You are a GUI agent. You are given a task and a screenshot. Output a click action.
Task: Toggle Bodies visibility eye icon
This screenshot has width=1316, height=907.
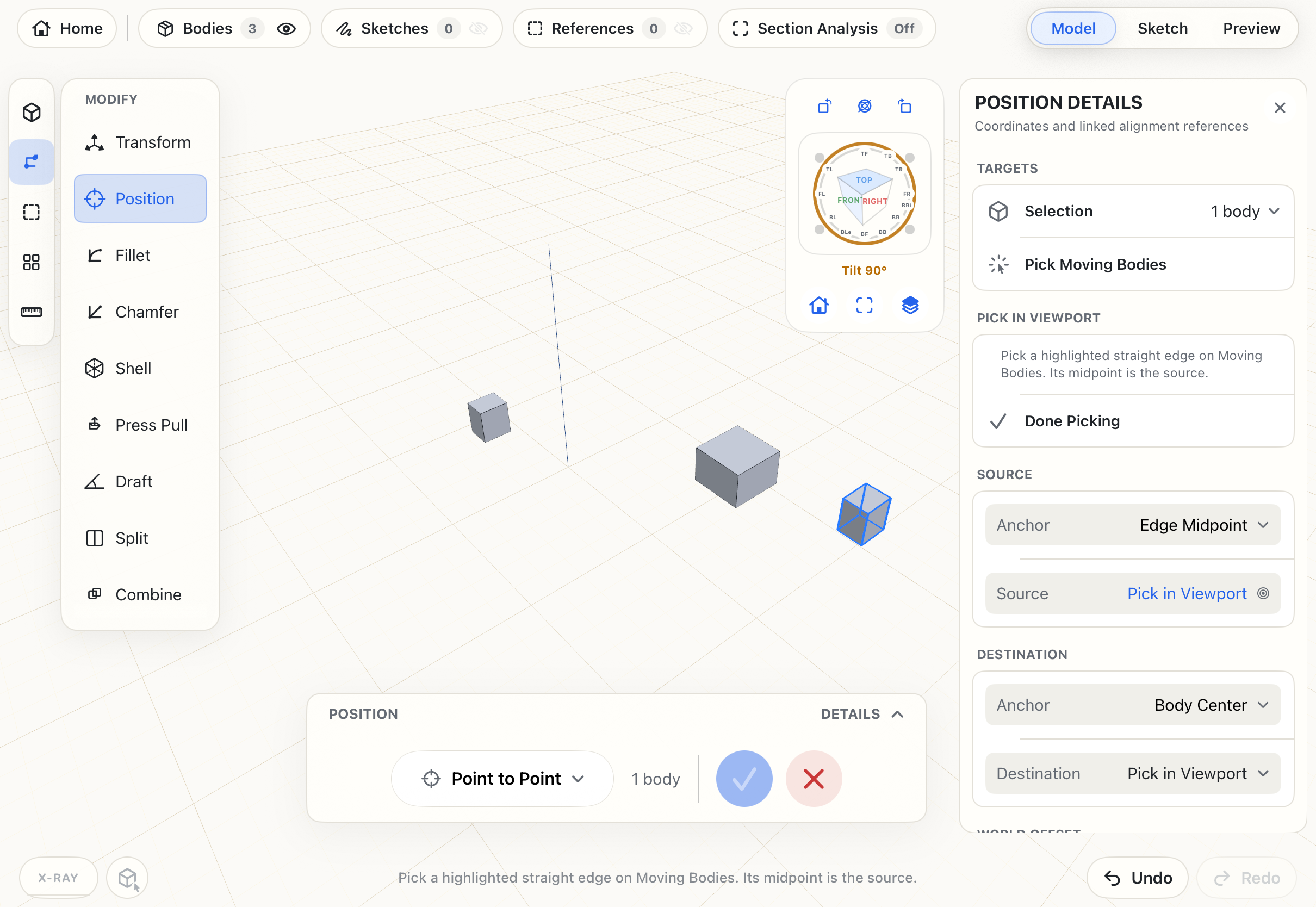[287, 28]
